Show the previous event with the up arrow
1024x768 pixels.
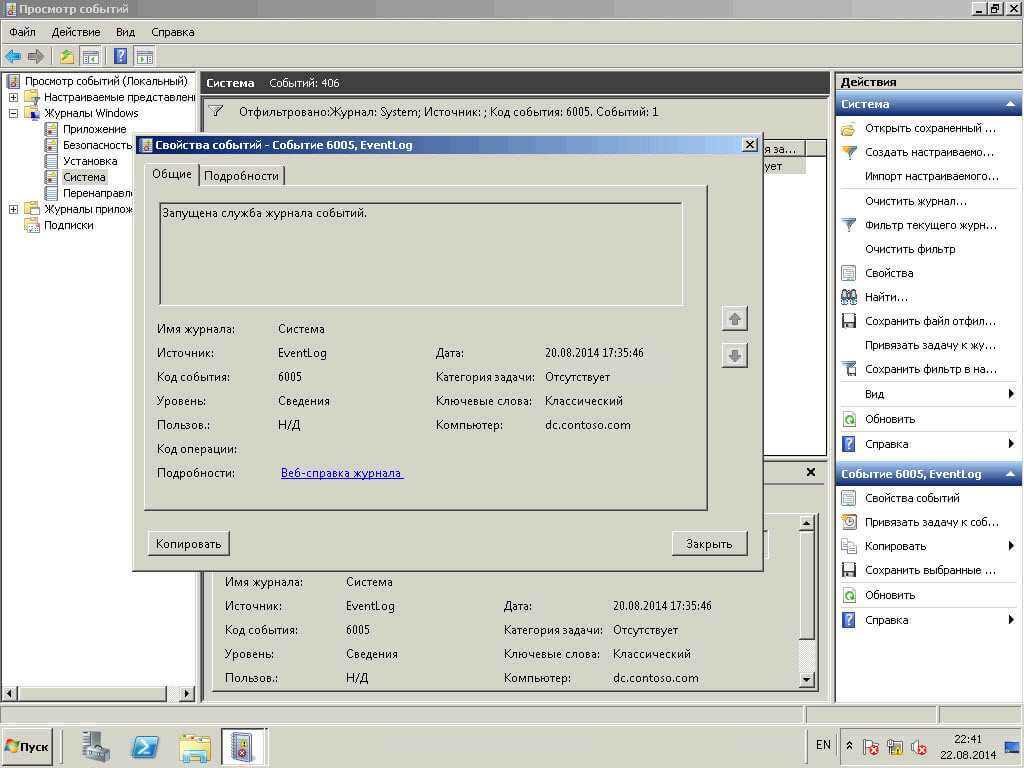(735, 319)
